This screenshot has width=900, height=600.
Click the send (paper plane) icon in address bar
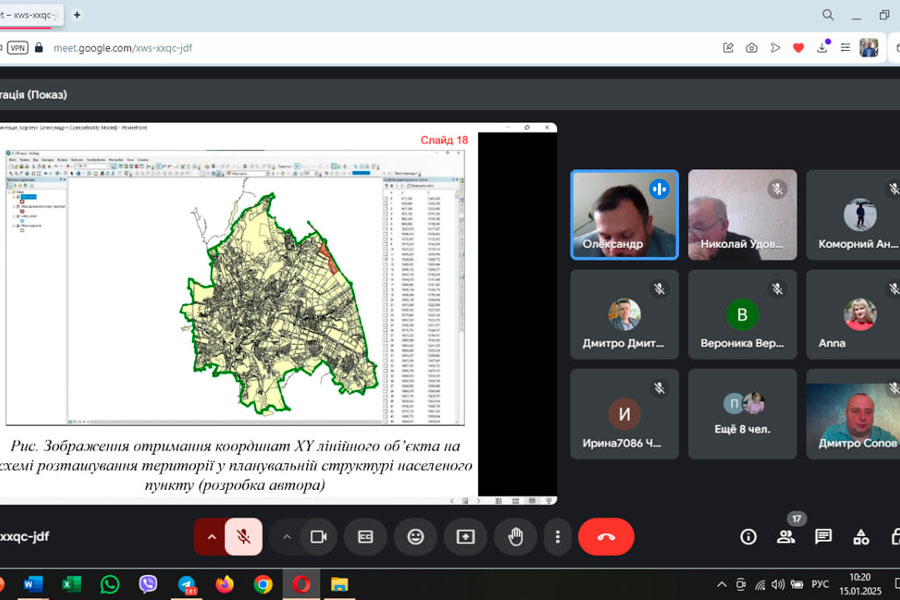tap(775, 48)
